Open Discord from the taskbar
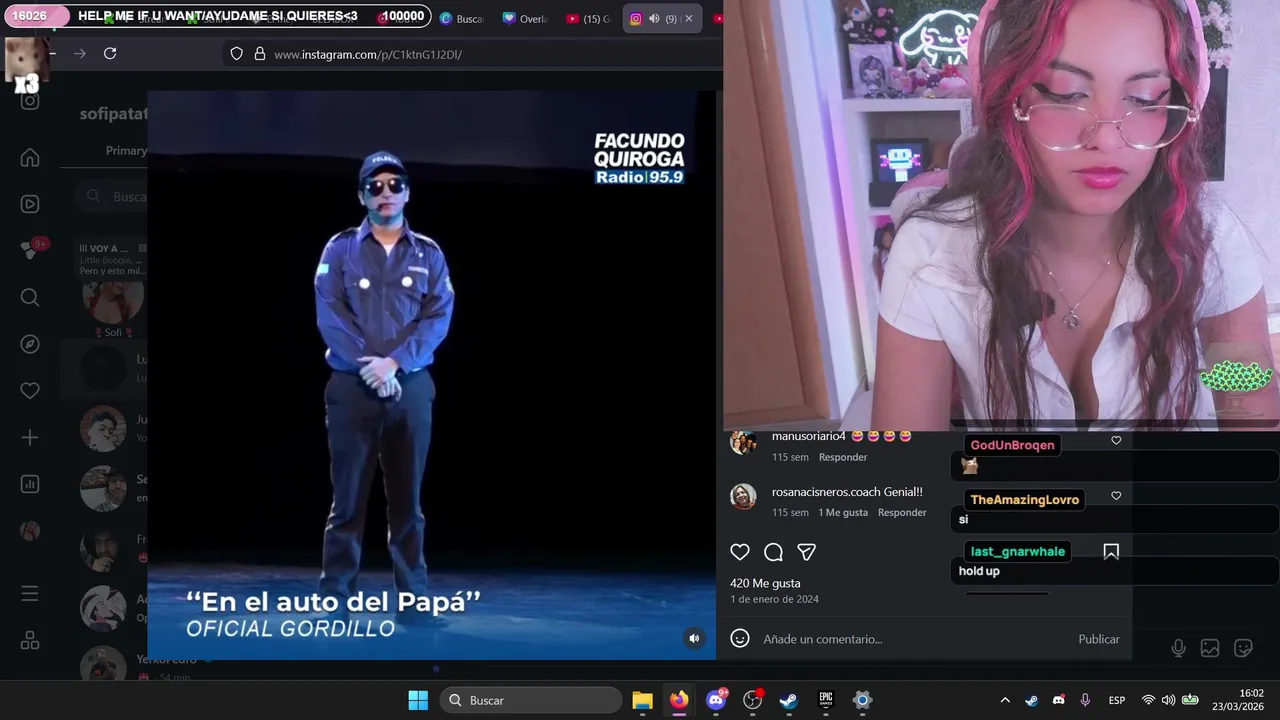This screenshot has height=720, width=1280. pyautogui.click(x=716, y=700)
